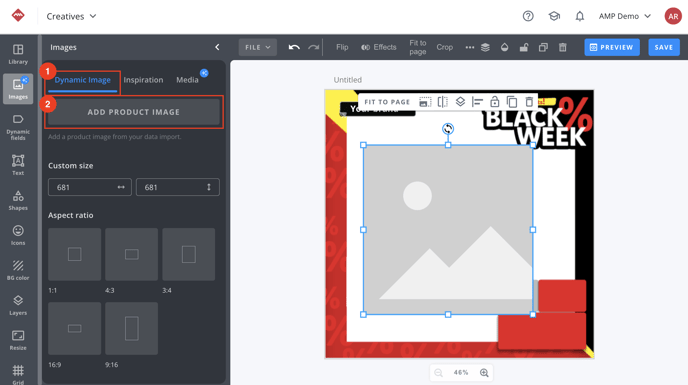The image size is (688, 385).
Task: Click the duplicate icon in top toolbar
Action: pyautogui.click(x=543, y=47)
